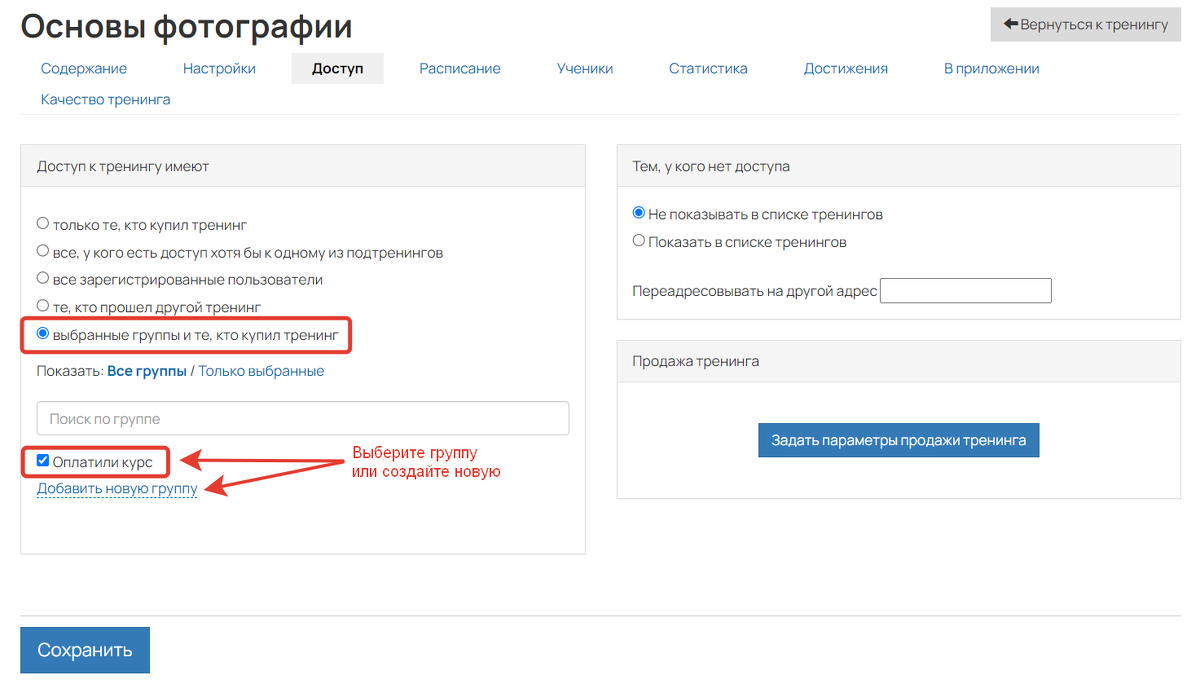1200x684 pixels.
Task: Select 'Показать в списке тренингов' radio
Action: (639, 241)
